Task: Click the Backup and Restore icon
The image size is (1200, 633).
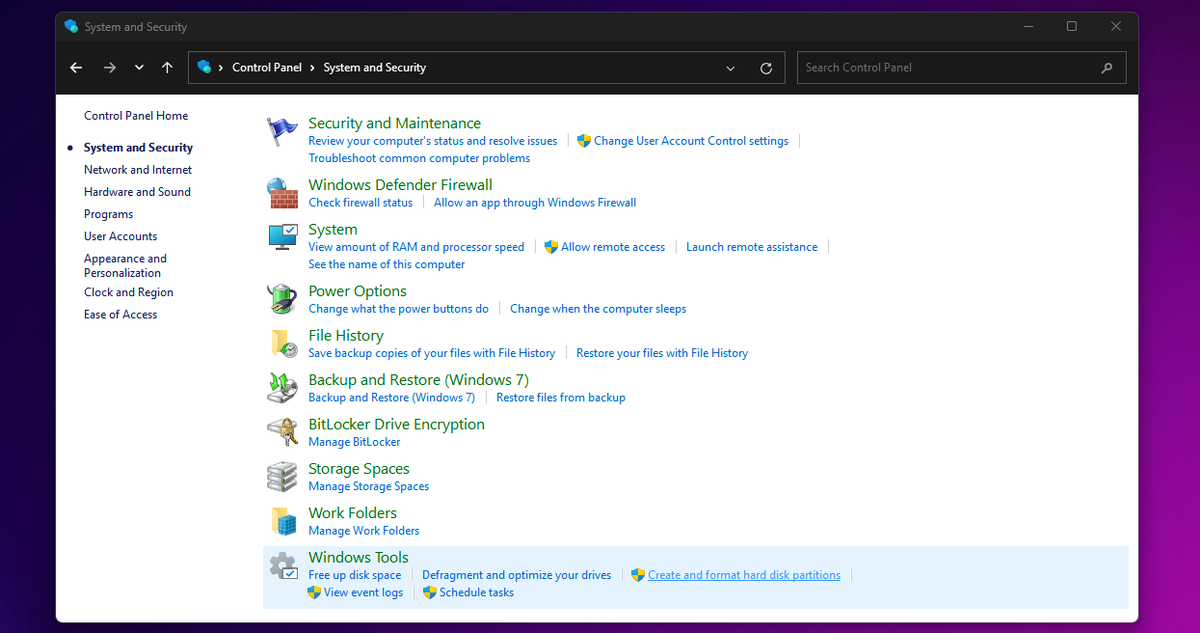Action: [283, 388]
